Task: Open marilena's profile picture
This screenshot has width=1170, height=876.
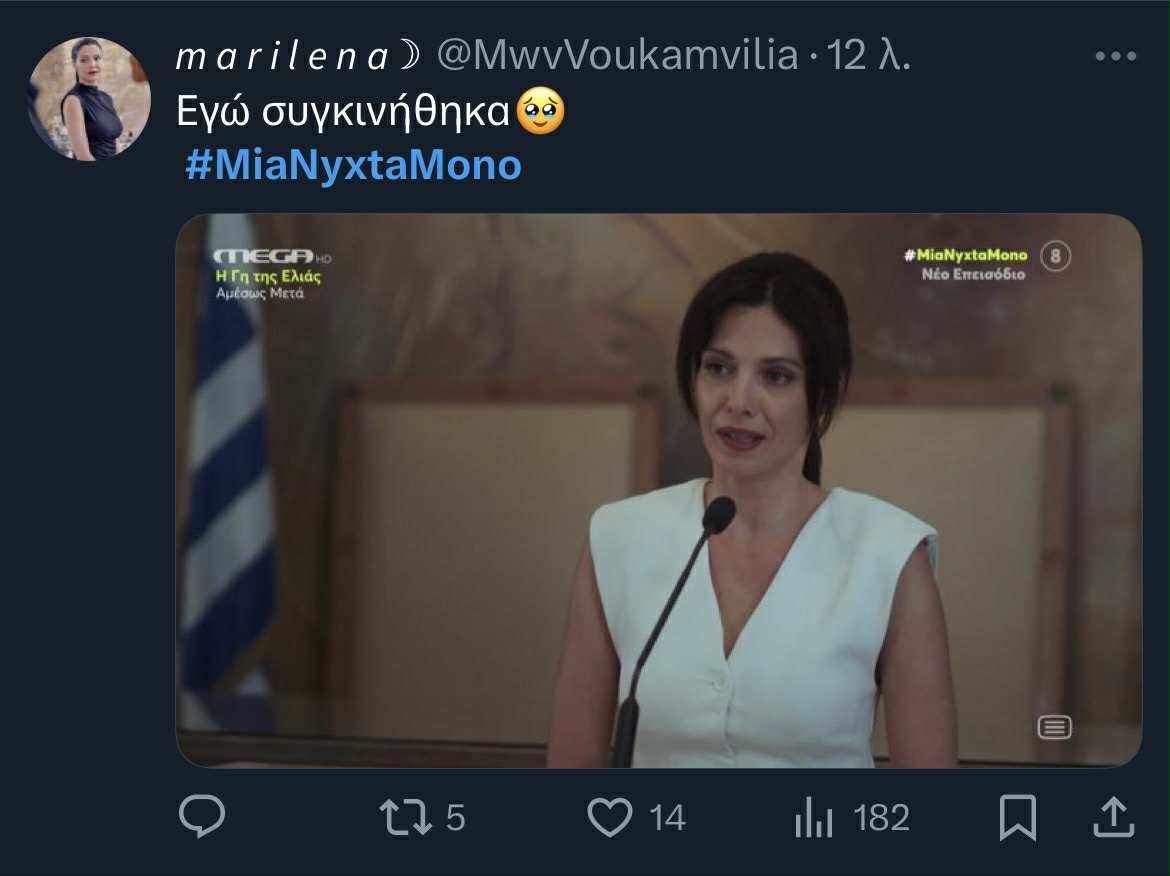Action: point(89,99)
